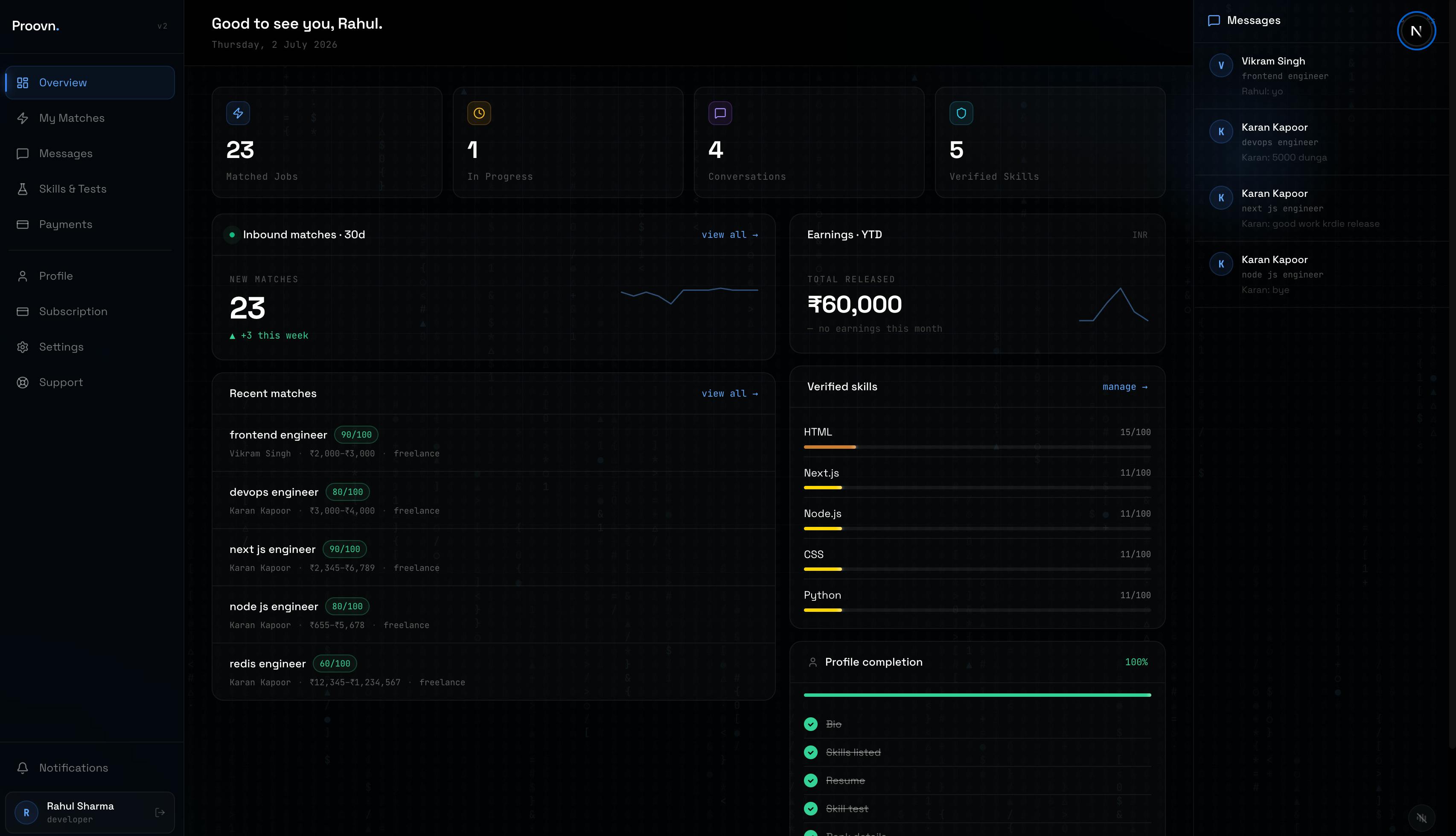
Task: Click the green check next to Skill test
Action: click(x=811, y=808)
